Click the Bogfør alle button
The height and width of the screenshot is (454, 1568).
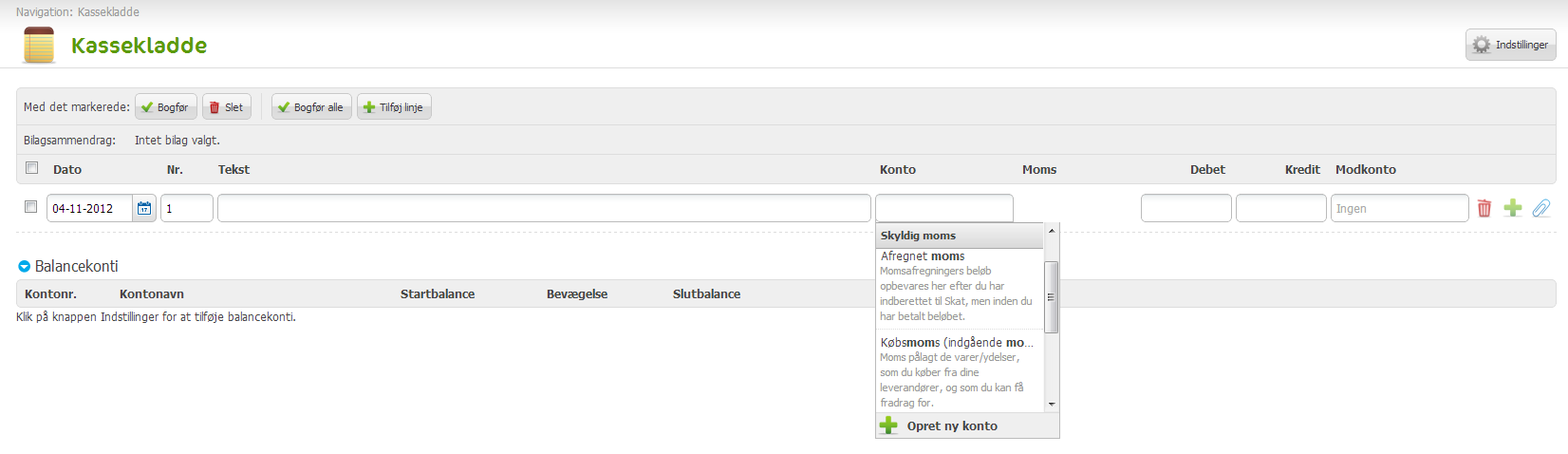pos(311,107)
